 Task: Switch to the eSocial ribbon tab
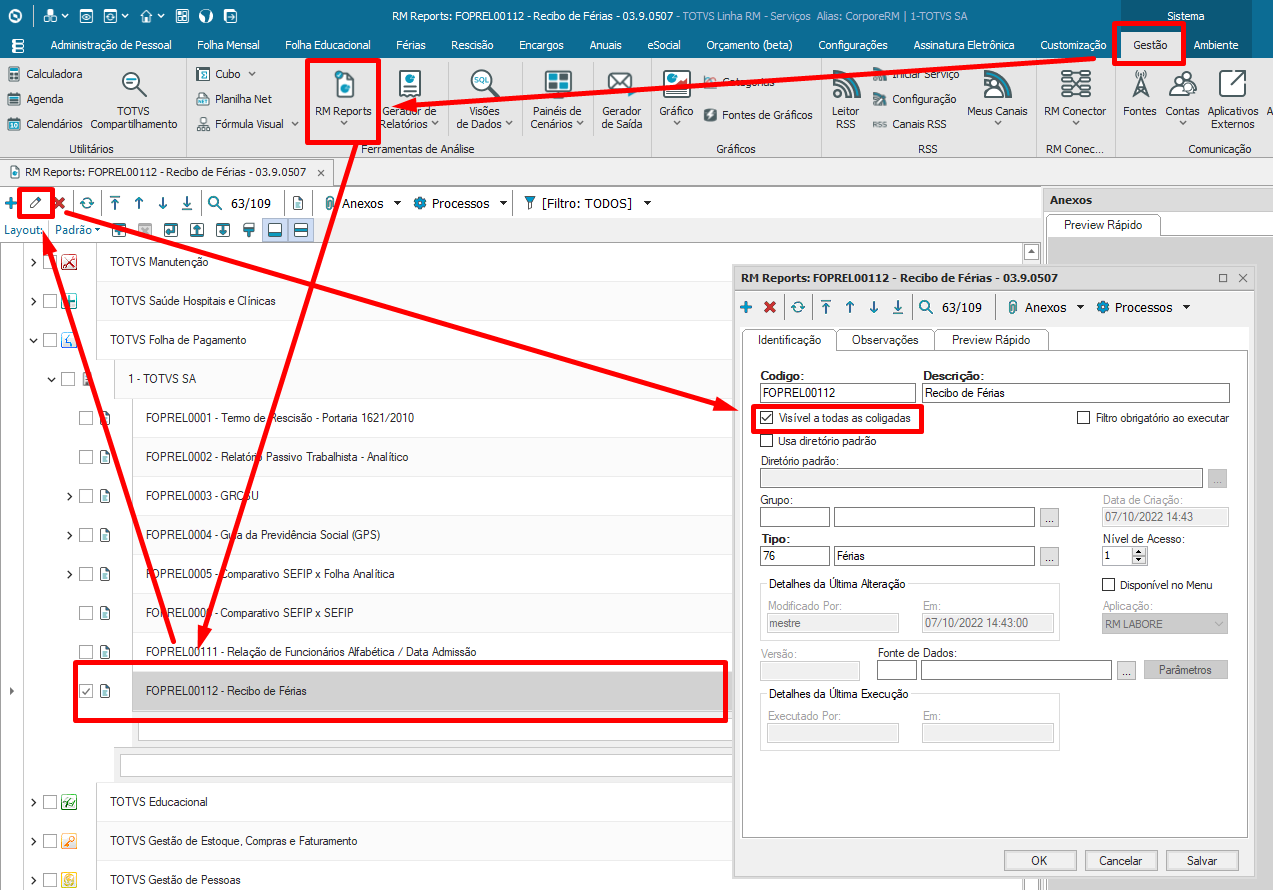pos(664,45)
